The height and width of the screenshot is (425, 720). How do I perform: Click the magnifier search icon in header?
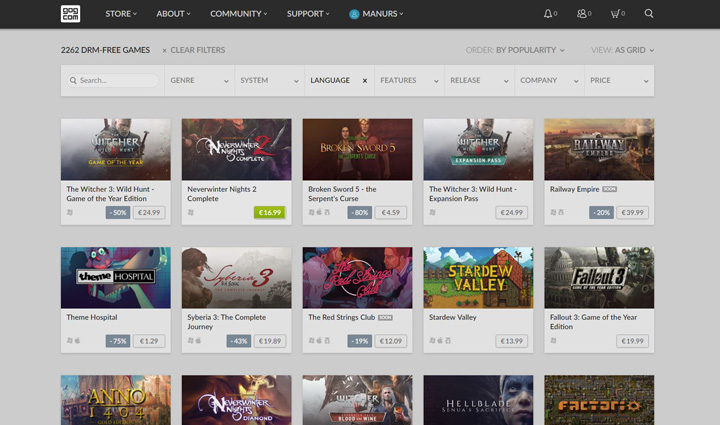pyautogui.click(x=648, y=13)
